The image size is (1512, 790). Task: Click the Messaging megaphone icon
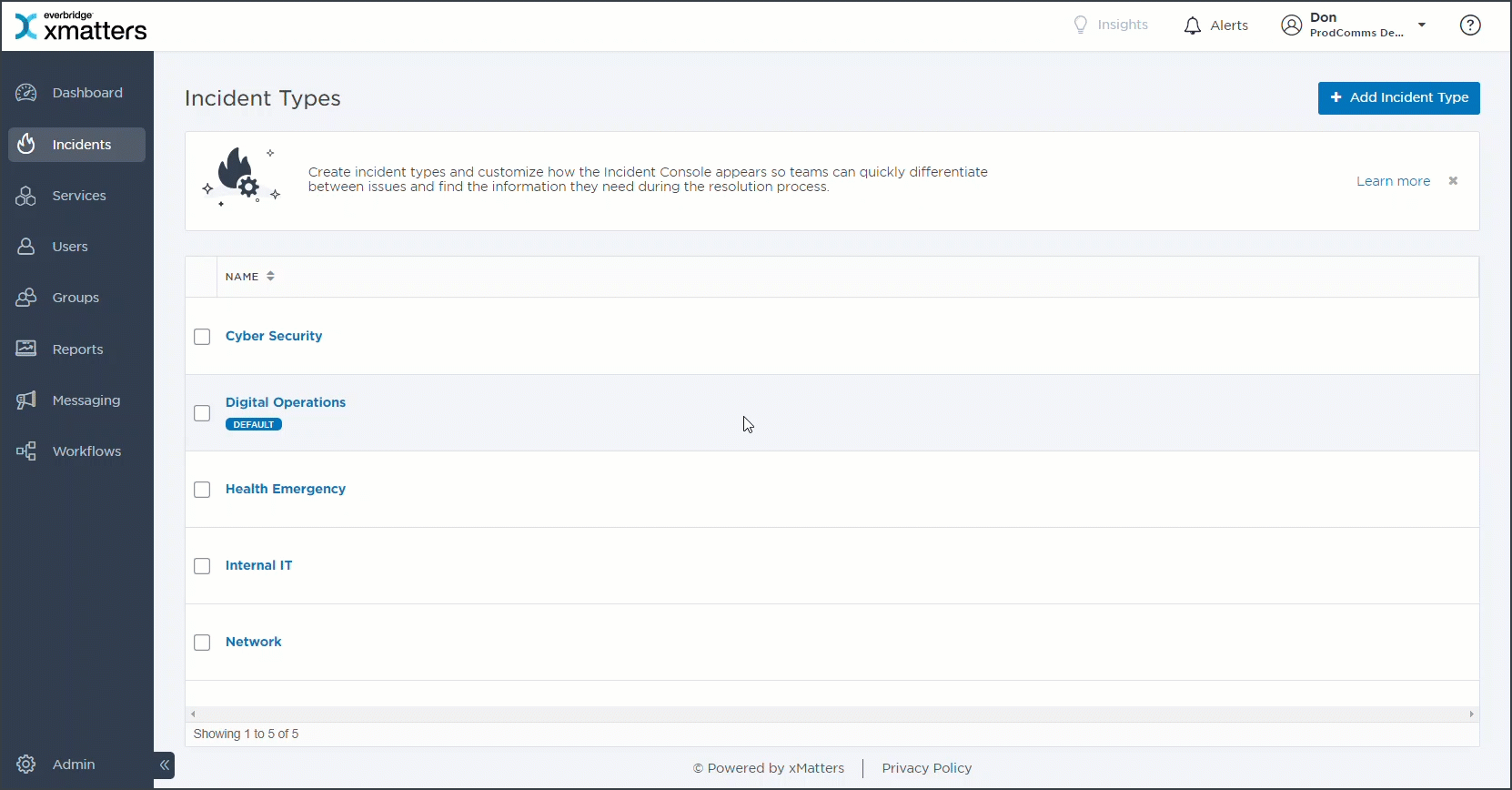click(x=26, y=400)
